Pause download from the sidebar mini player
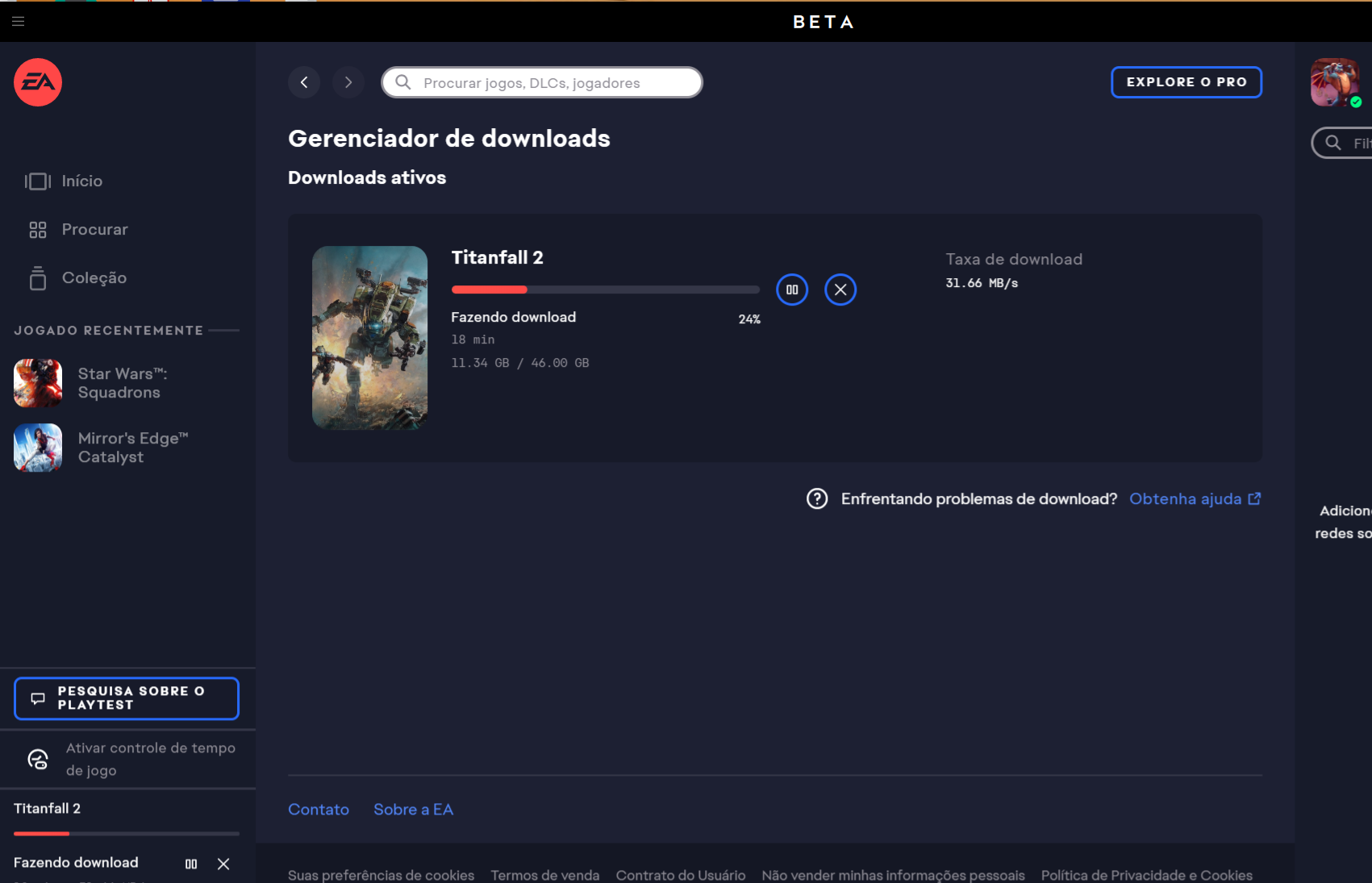The height and width of the screenshot is (883, 1372). pos(191,864)
